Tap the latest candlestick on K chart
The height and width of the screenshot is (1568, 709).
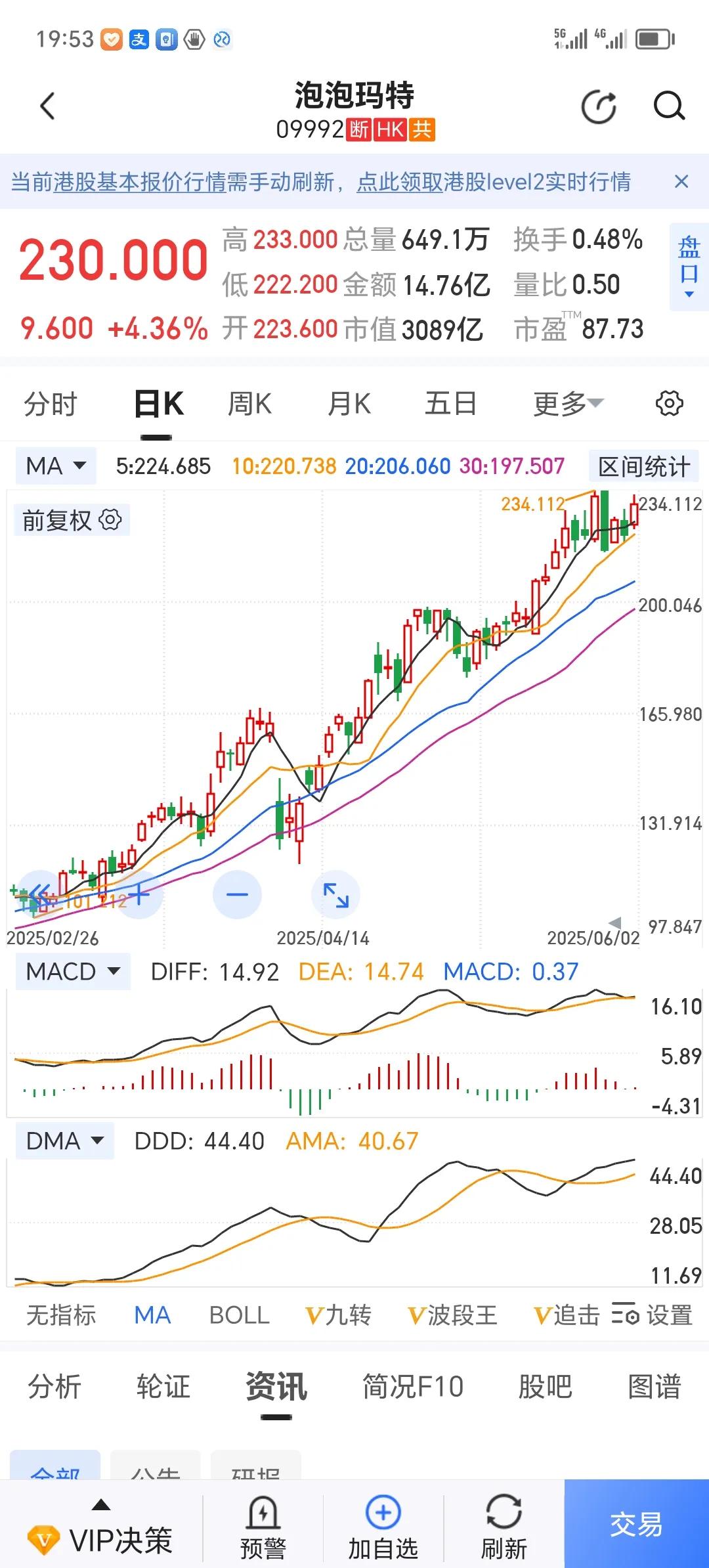(x=634, y=512)
